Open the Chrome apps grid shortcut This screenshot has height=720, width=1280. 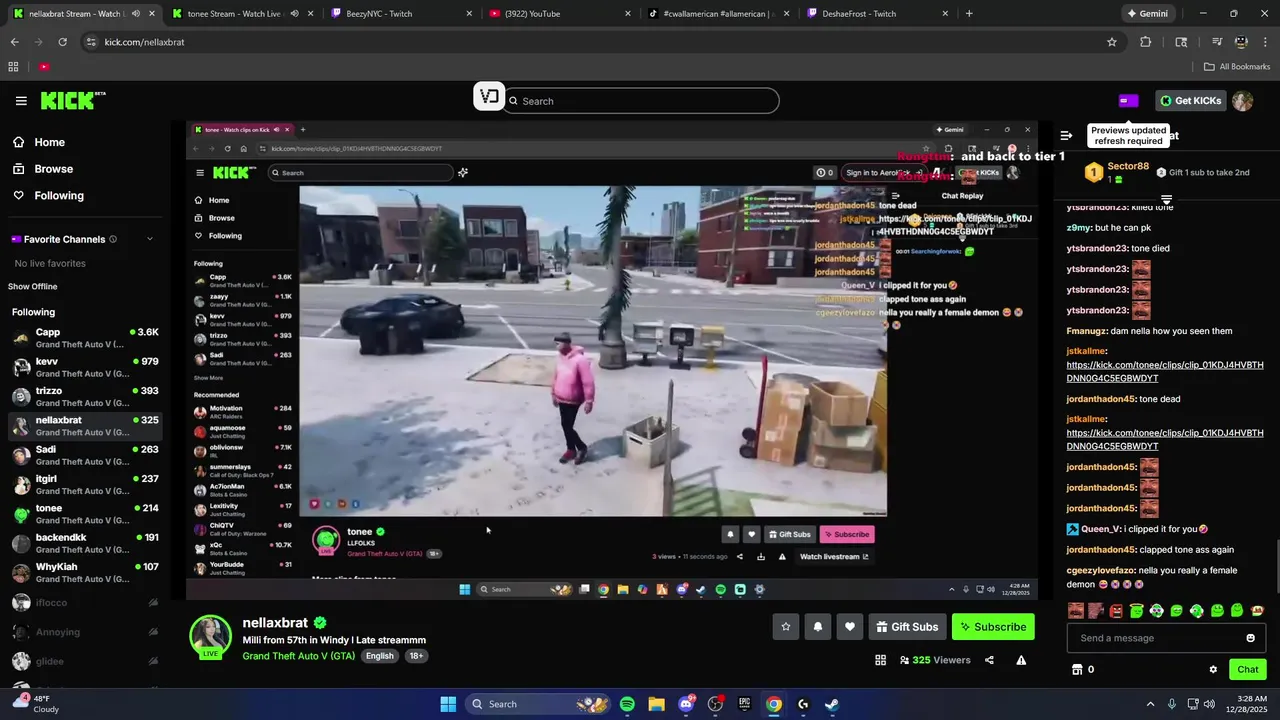pyautogui.click(x=13, y=67)
